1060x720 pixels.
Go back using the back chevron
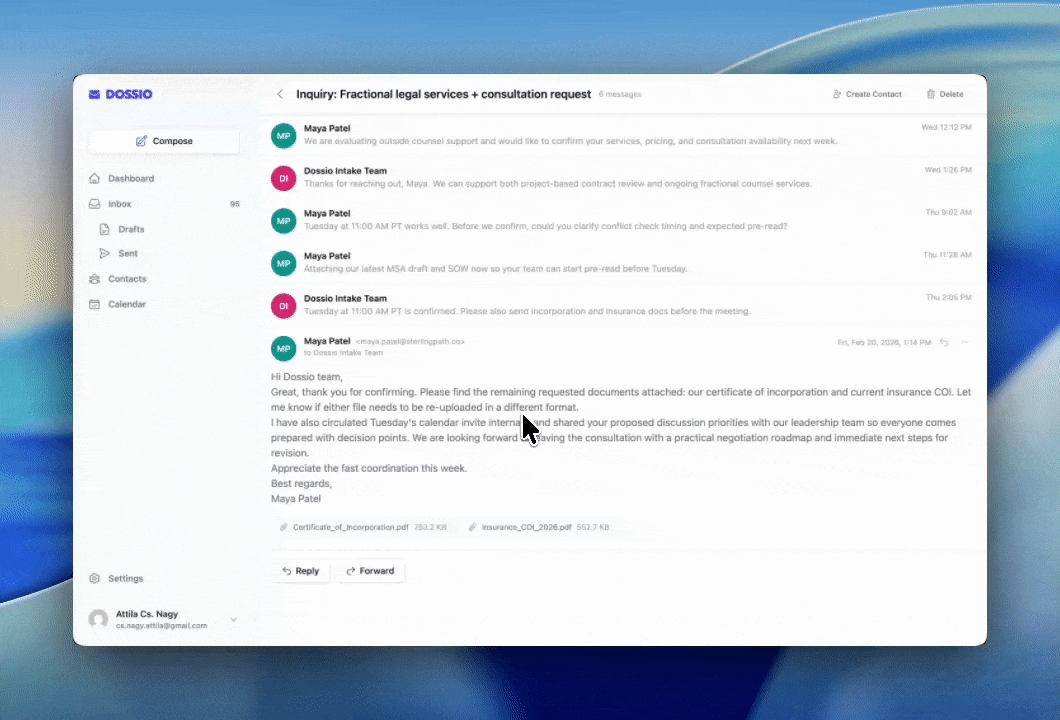[x=280, y=93]
